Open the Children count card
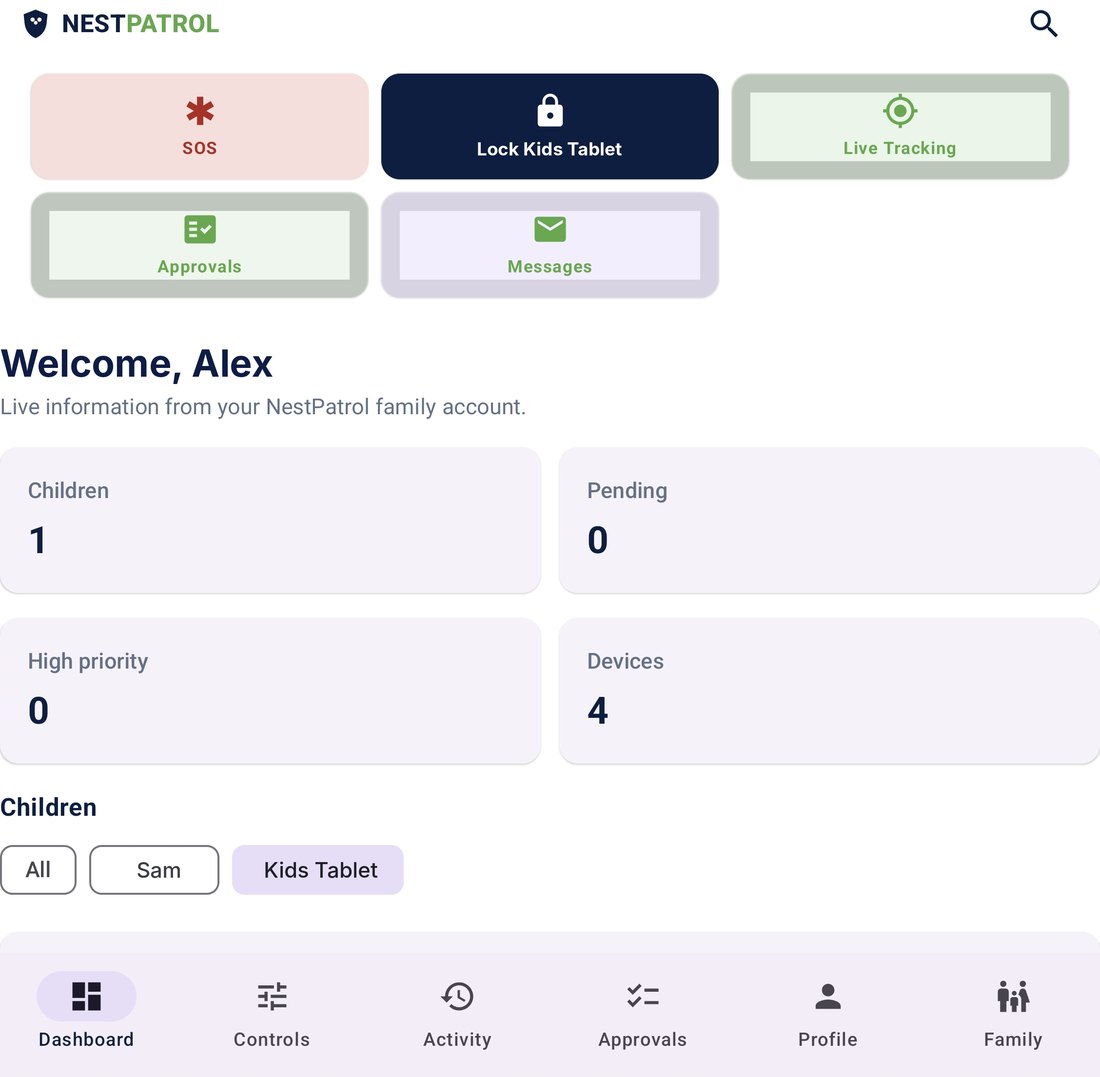Viewport: 1100px width, 1077px height. 270,520
